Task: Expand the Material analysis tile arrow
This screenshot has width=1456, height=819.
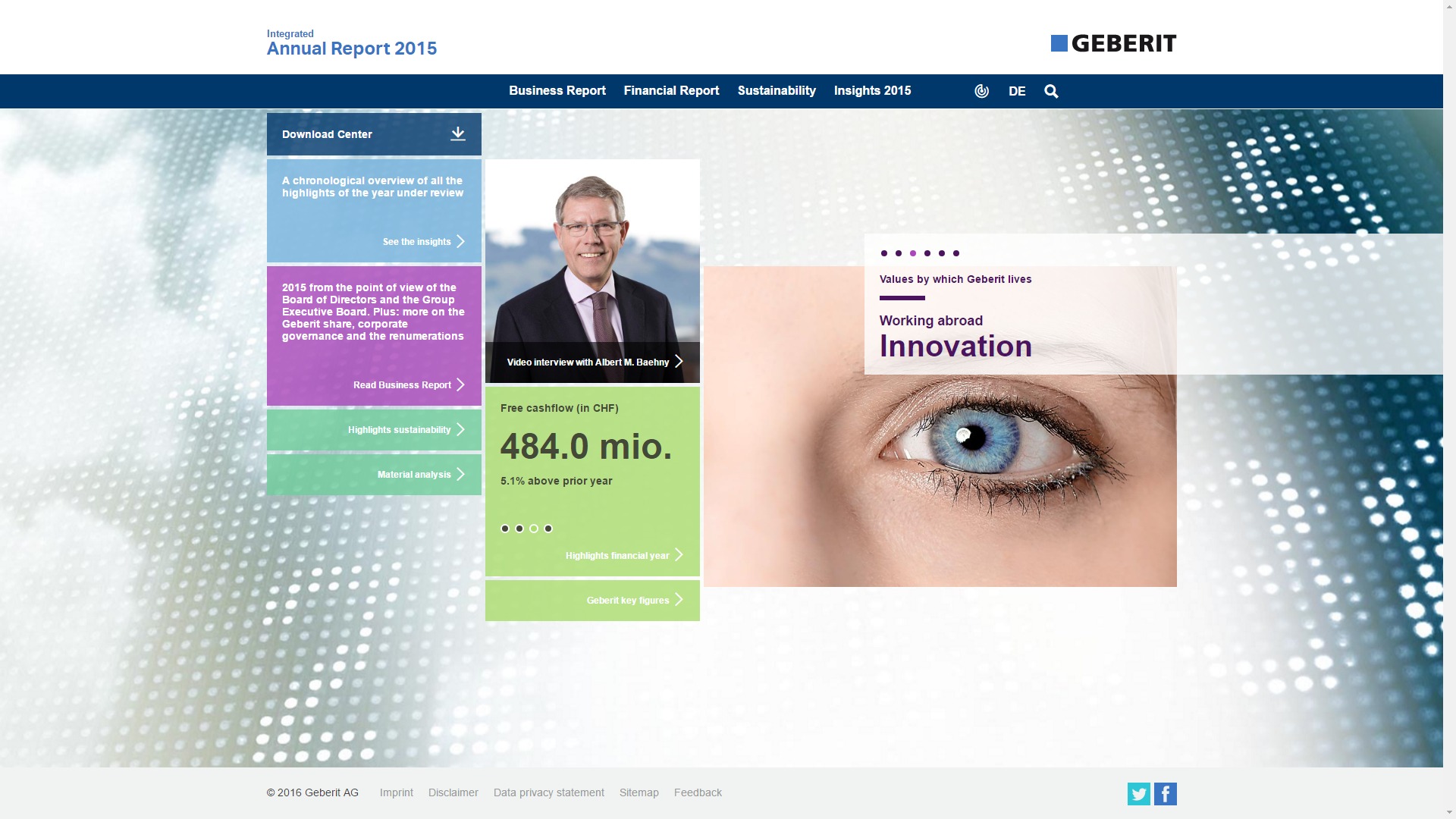Action: pyautogui.click(x=460, y=474)
